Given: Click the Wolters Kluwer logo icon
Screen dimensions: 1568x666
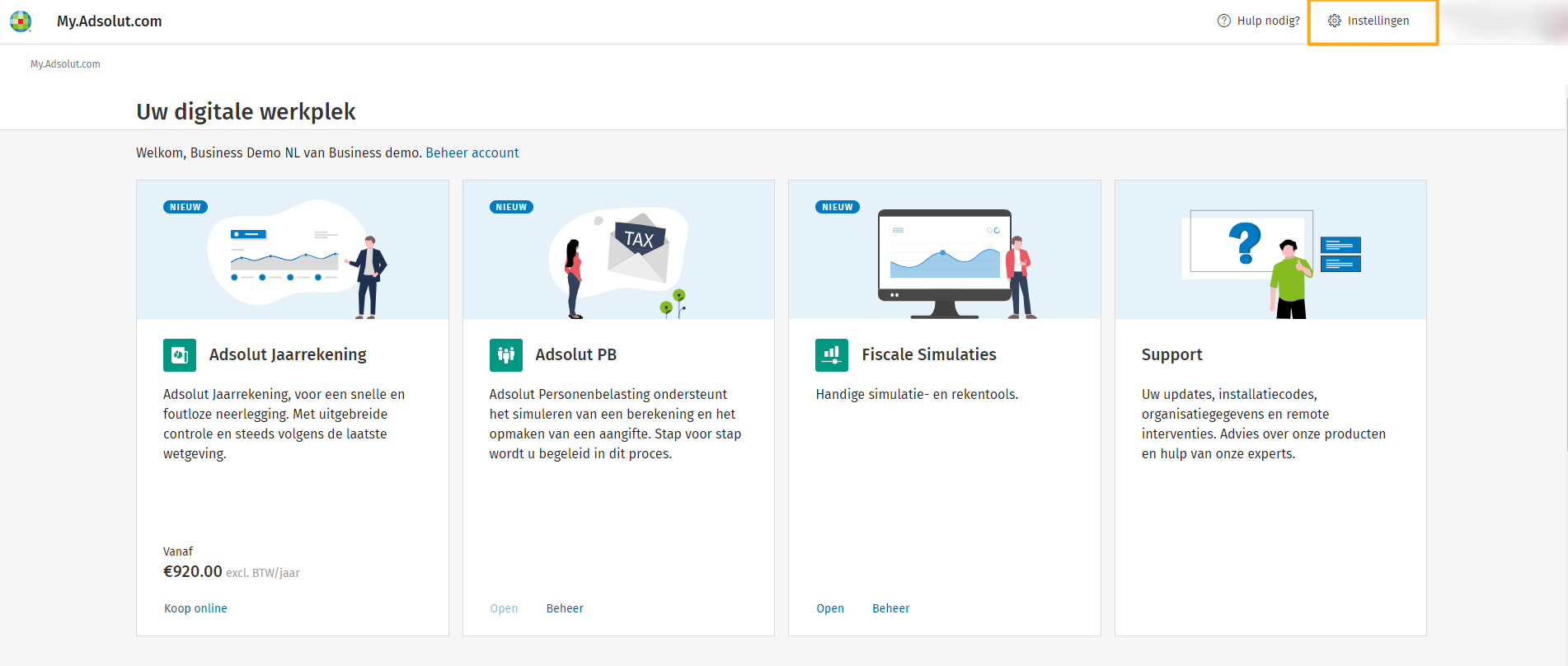Looking at the screenshot, I should (x=21, y=21).
